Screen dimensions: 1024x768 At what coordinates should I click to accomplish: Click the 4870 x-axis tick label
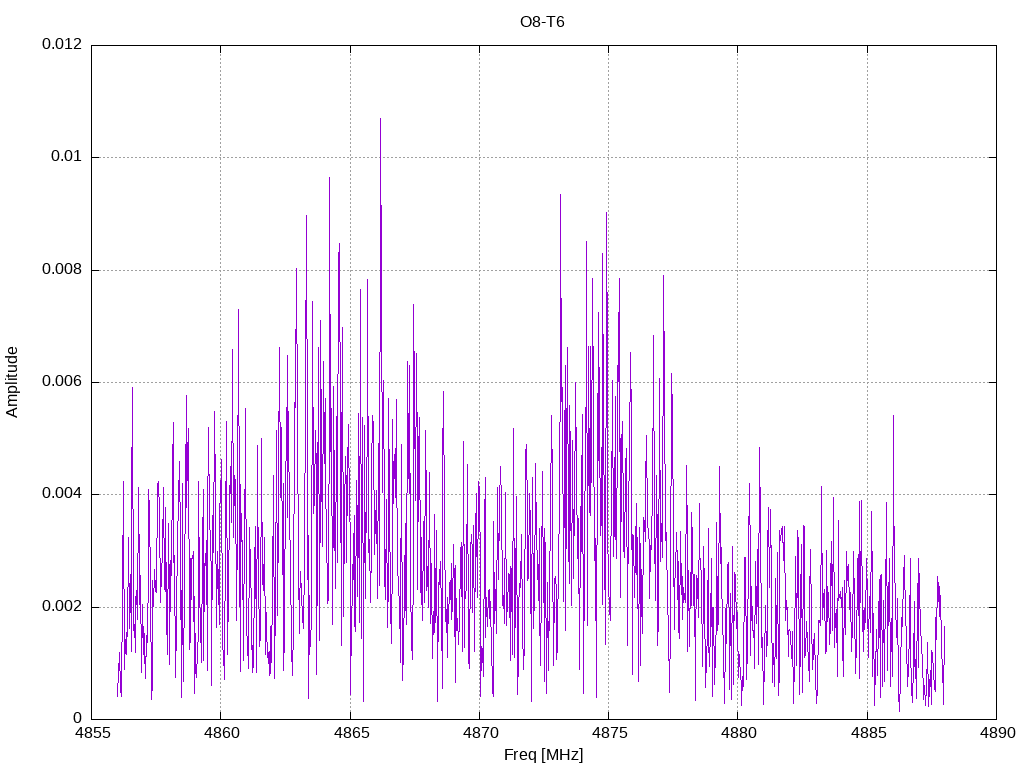tap(480, 733)
